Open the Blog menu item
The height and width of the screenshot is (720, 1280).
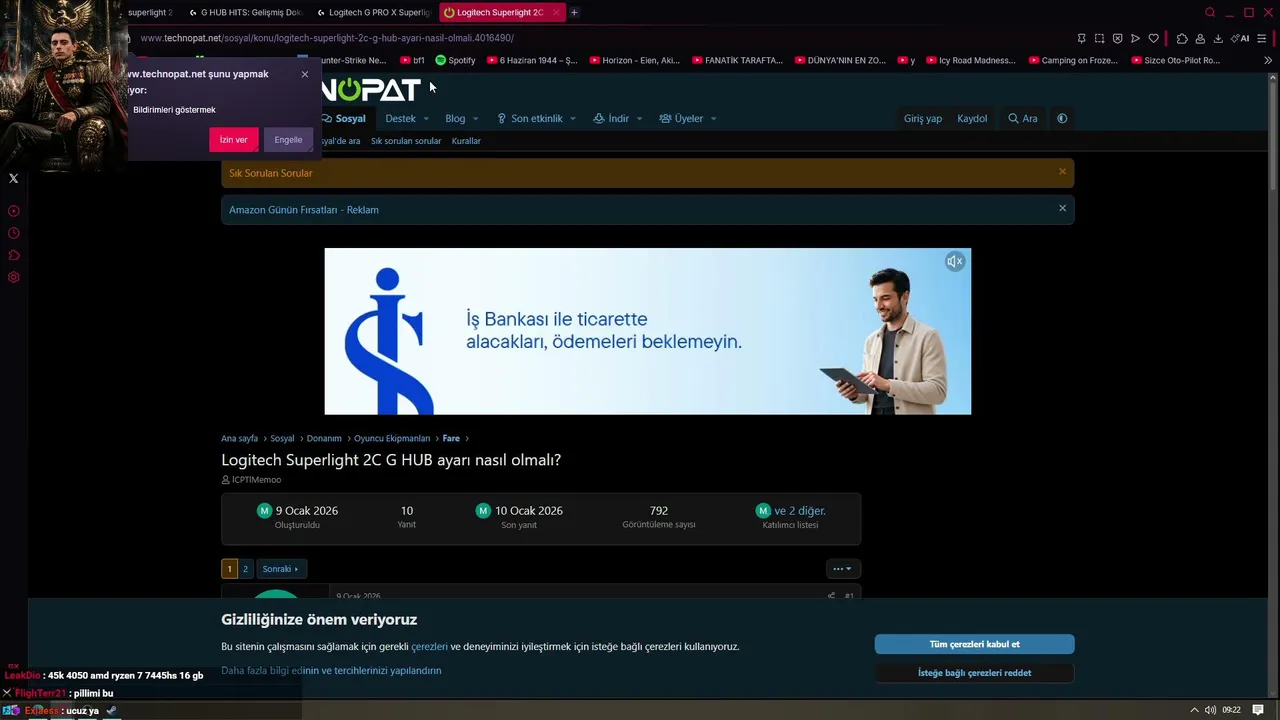tap(455, 118)
